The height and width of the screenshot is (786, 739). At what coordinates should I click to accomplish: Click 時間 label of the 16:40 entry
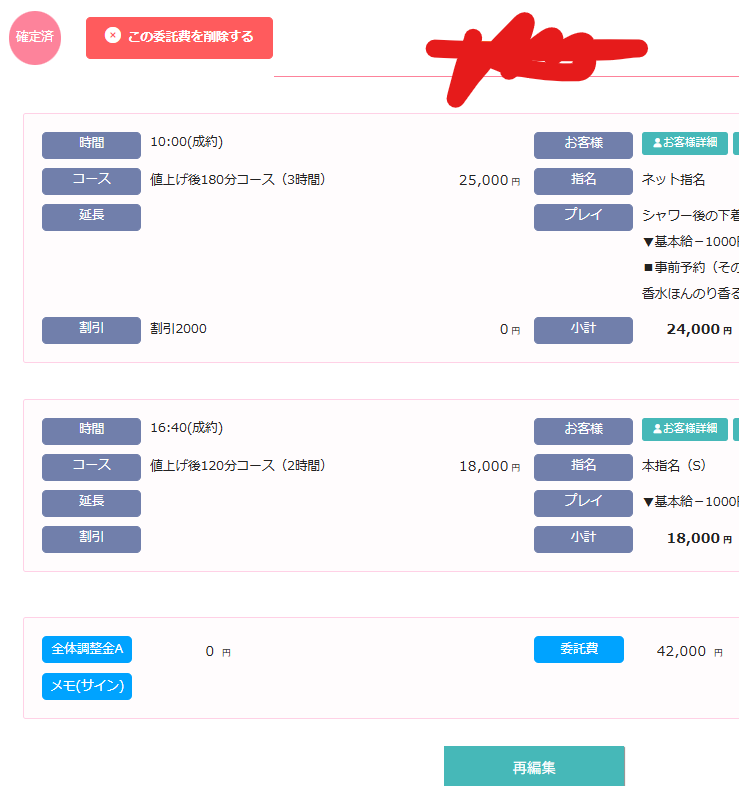tap(91, 431)
